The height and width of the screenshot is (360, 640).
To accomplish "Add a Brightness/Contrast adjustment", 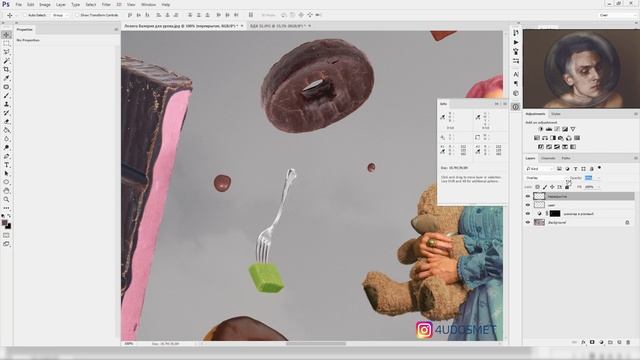I will (x=540, y=129).
